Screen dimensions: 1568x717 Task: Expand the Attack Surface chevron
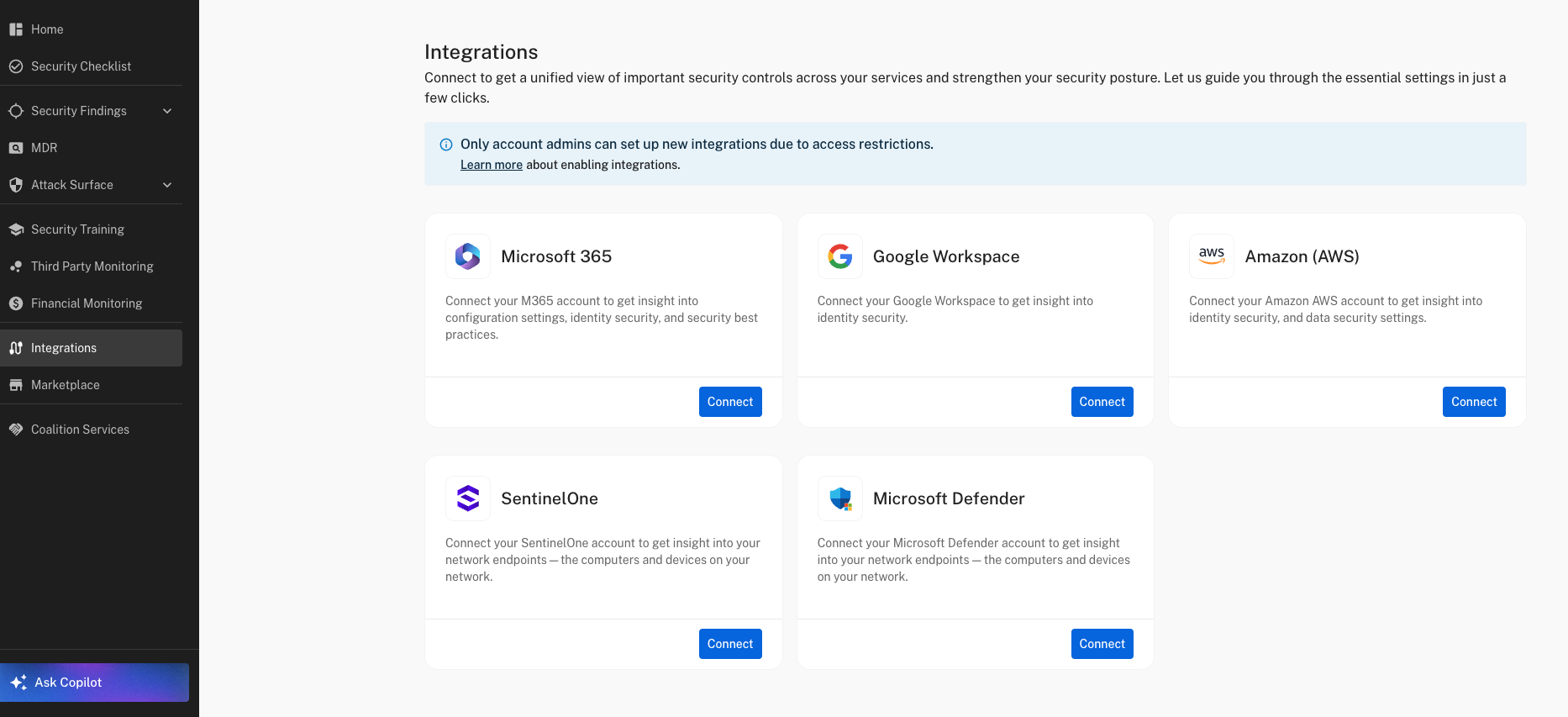click(x=167, y=185)
